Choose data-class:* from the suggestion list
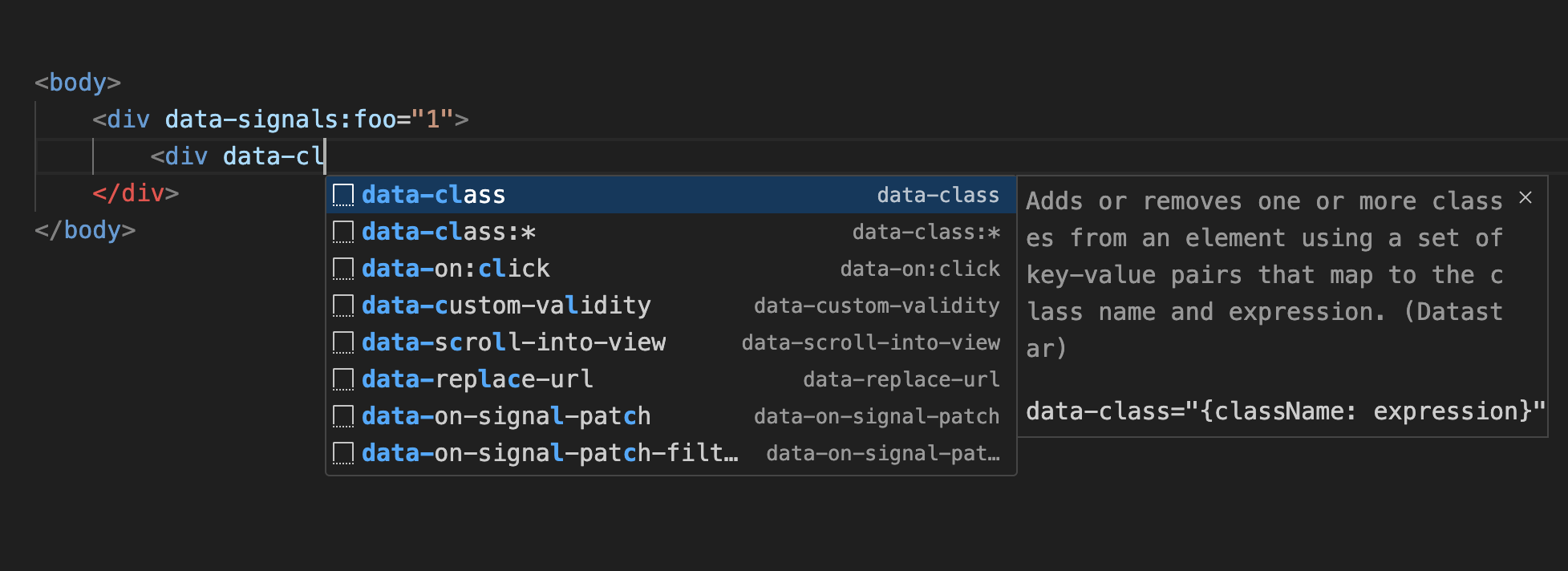The image size is (1568, 571). click(x=448, y=232)
